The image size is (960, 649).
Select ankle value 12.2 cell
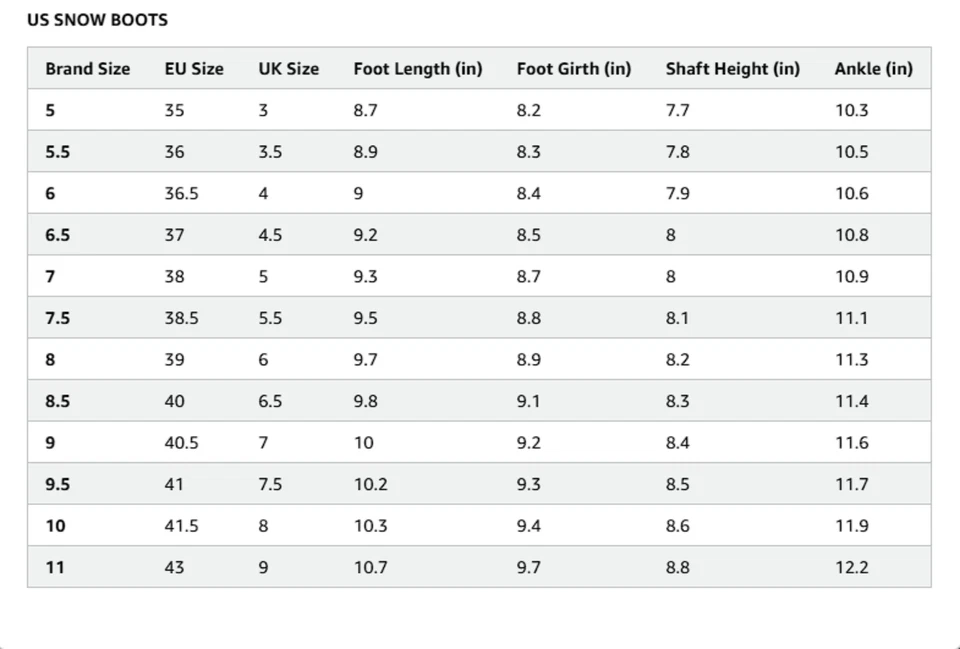(x=852, y=568)
